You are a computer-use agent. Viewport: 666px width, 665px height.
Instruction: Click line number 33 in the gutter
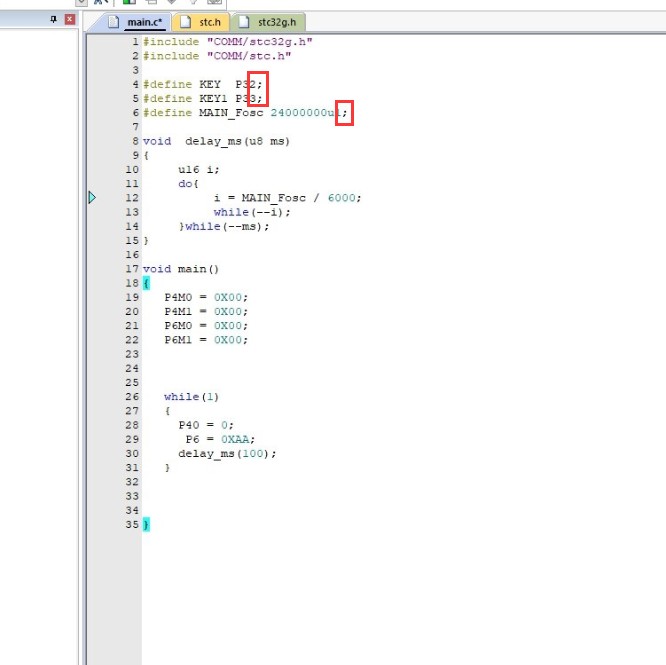click(x=132, y=496)
